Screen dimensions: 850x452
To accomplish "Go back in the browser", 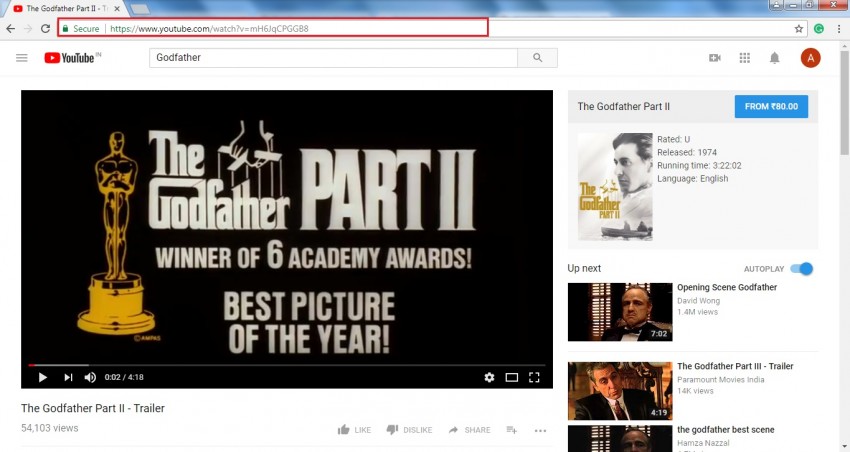I will [x=11, y=28].
